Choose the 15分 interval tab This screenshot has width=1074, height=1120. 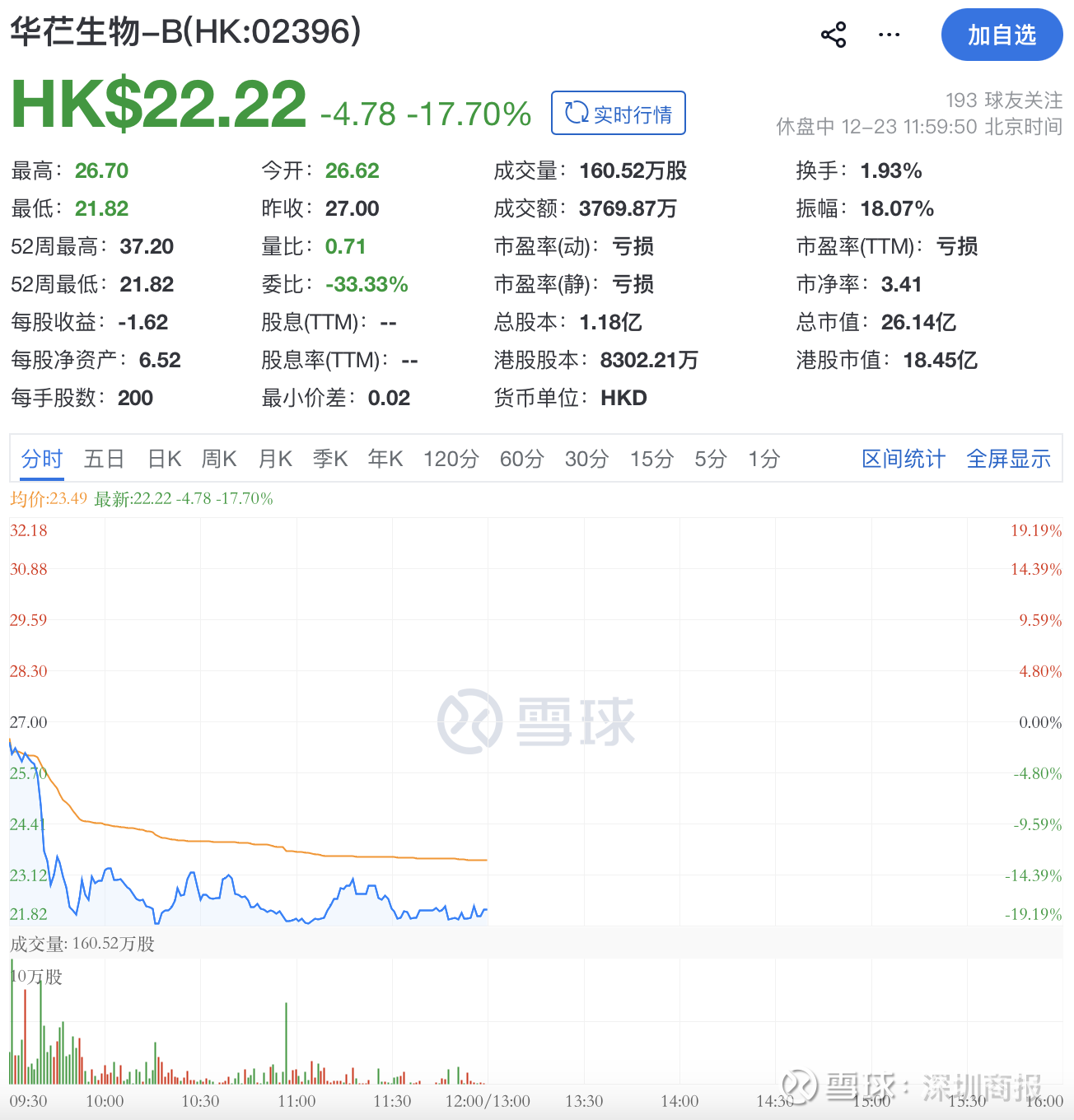pos(652,459)
